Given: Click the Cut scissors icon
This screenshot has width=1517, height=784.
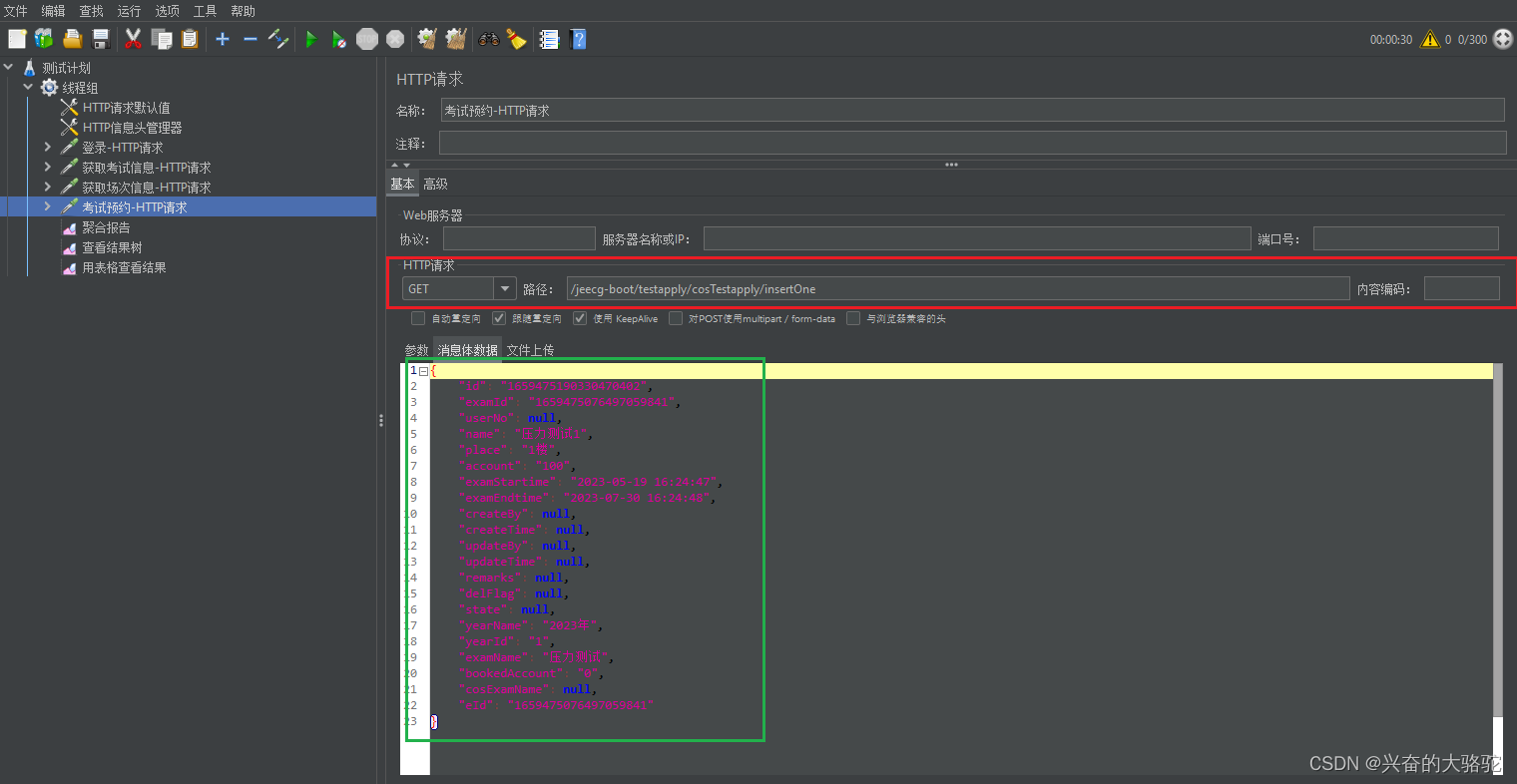Looking at the screenshot, I should tap(133, 39).
